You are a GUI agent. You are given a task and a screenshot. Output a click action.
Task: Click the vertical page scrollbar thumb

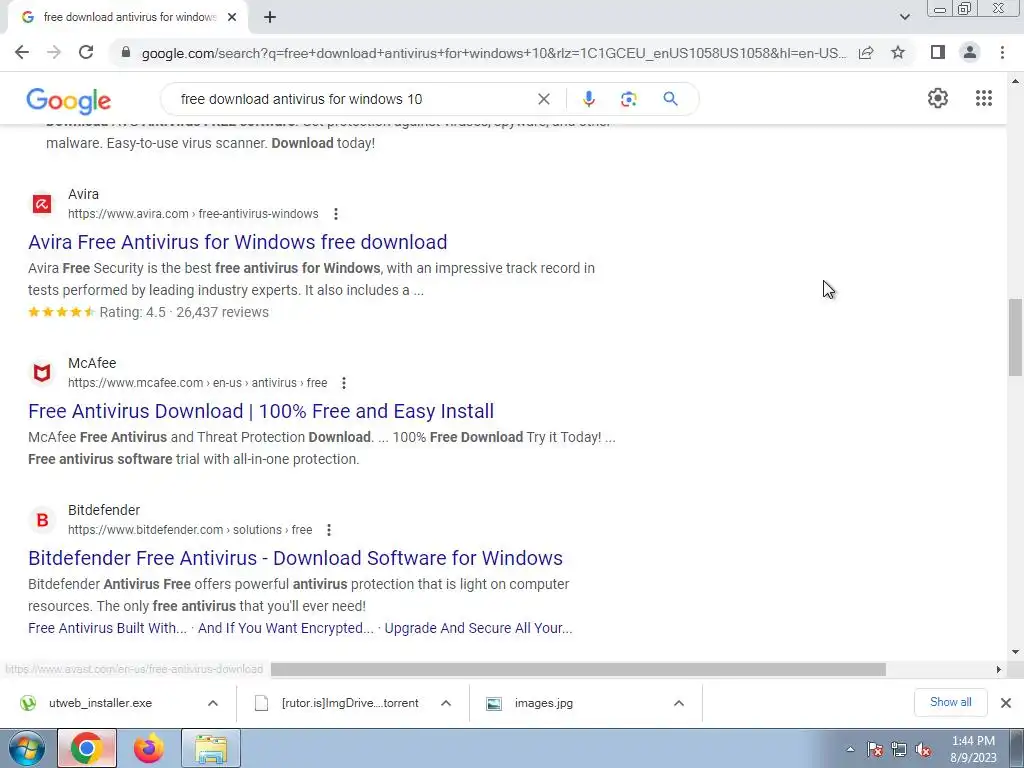tap(1015, 338)
